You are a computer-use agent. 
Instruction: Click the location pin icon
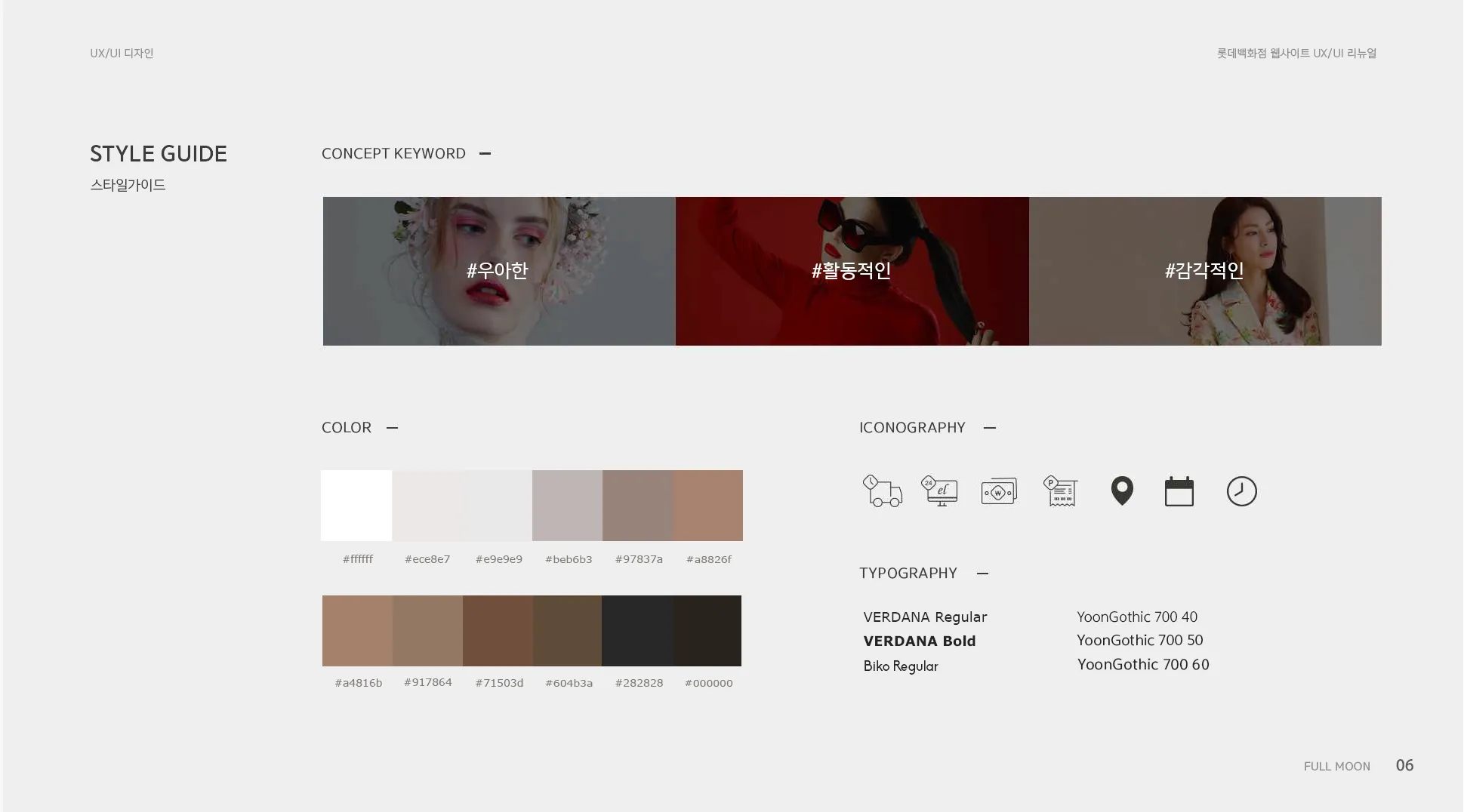[1122, 491]
